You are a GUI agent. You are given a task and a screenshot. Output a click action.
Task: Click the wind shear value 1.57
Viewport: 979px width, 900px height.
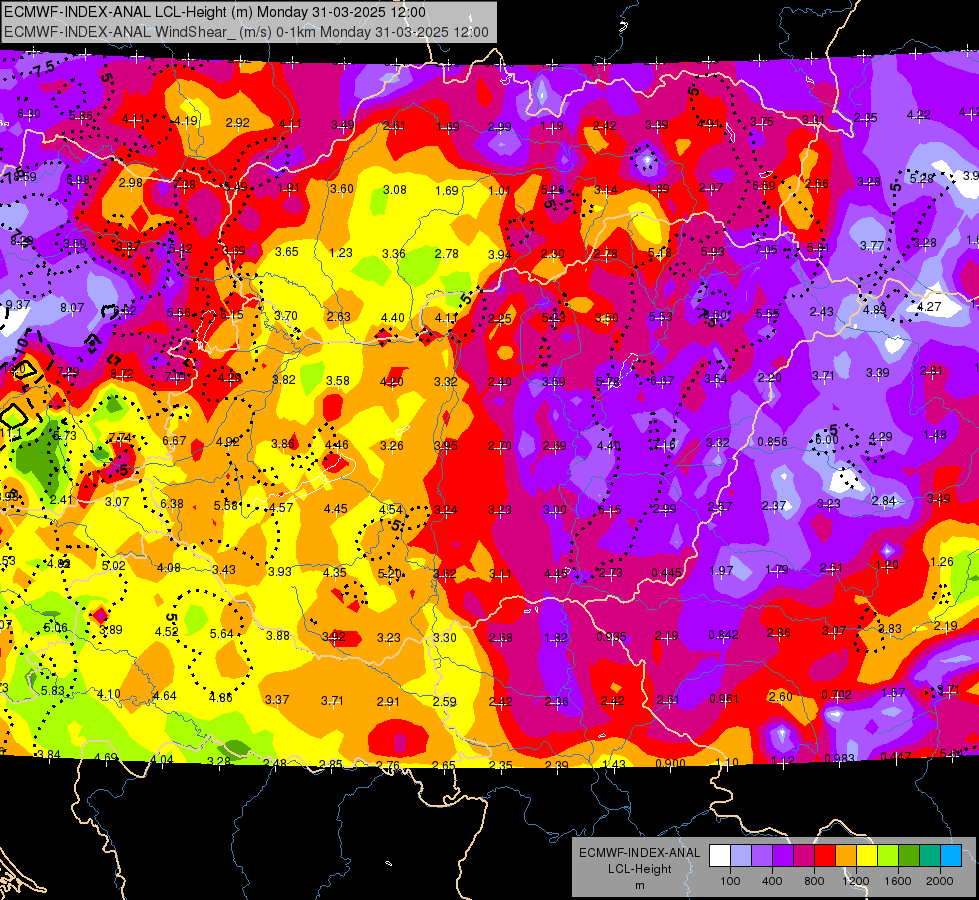893,693
